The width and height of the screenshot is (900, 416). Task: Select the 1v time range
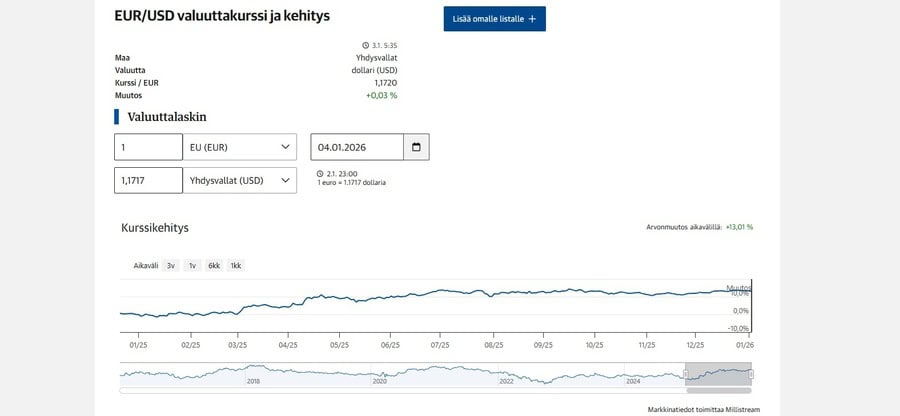click(192, 266)
